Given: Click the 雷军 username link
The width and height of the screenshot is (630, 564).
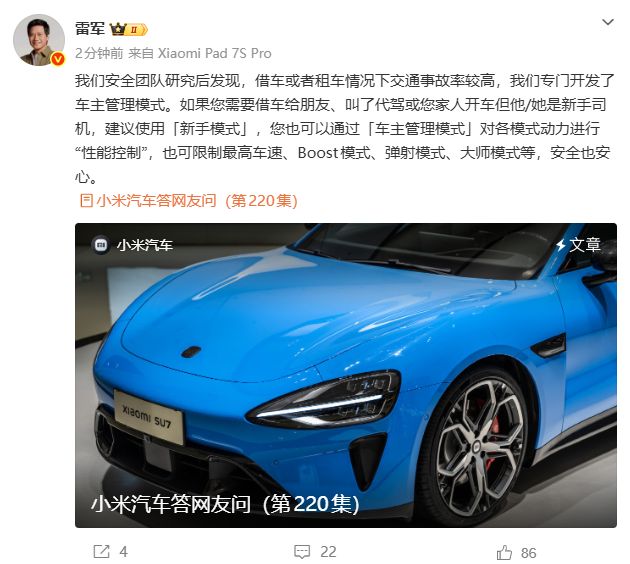Looking at the screenshot, I should click(90, 29).
